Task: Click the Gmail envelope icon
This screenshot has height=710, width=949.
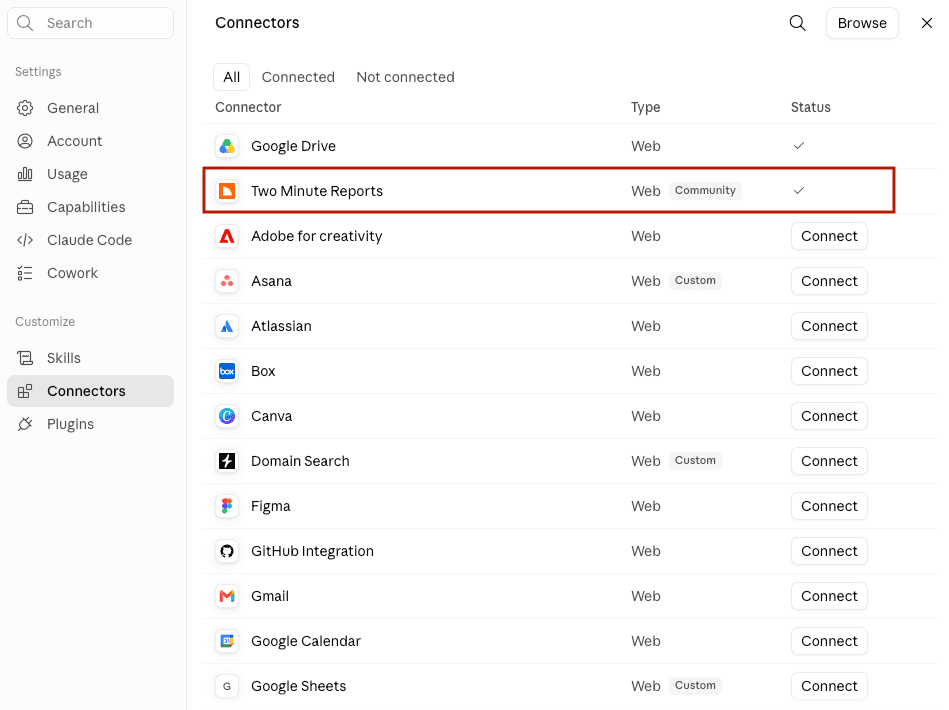Action: point(227,596)
